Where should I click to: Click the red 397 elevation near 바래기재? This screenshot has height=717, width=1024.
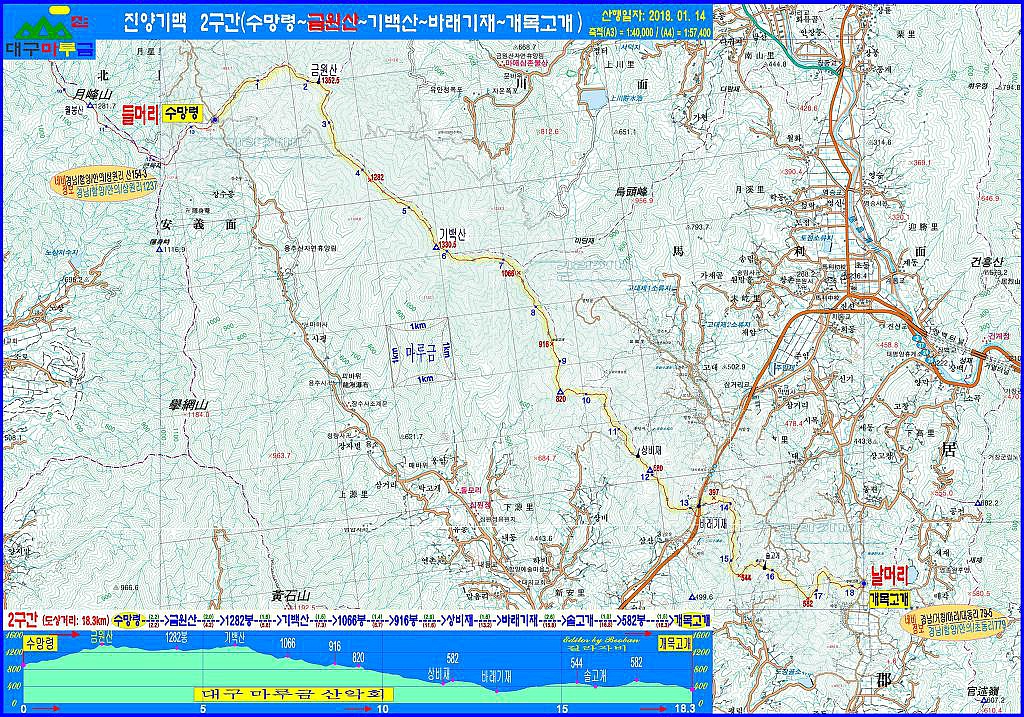point(713,492)
